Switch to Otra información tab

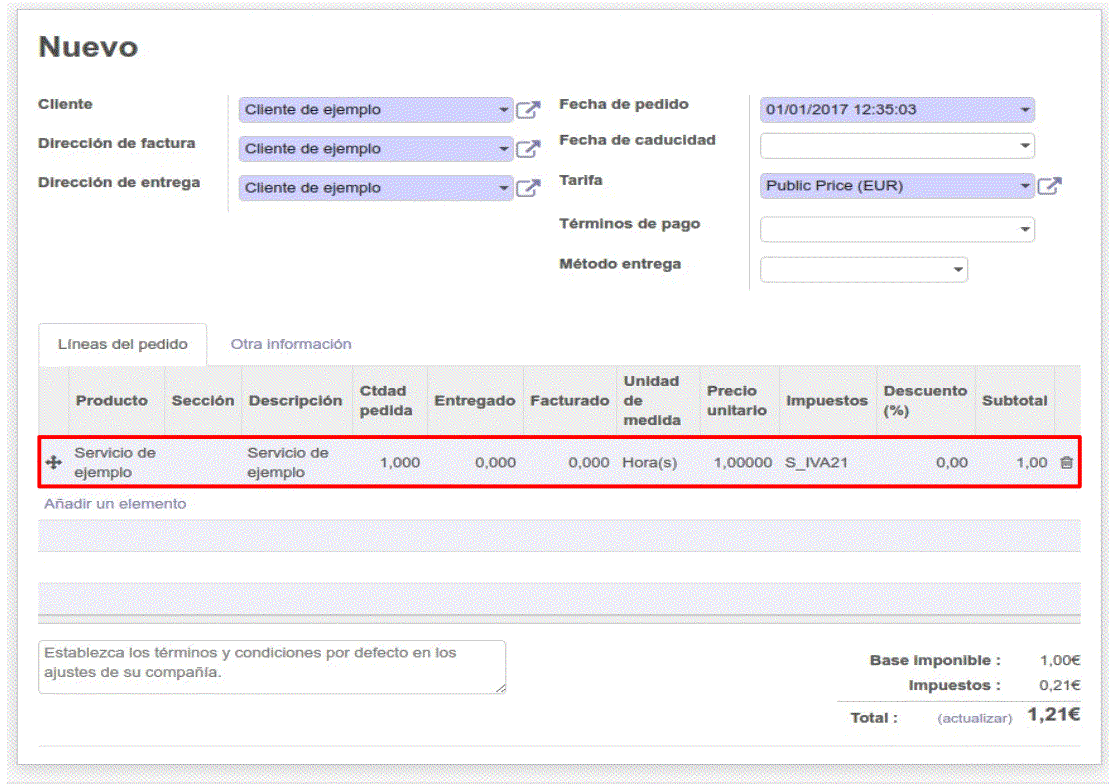pos(291,344)
